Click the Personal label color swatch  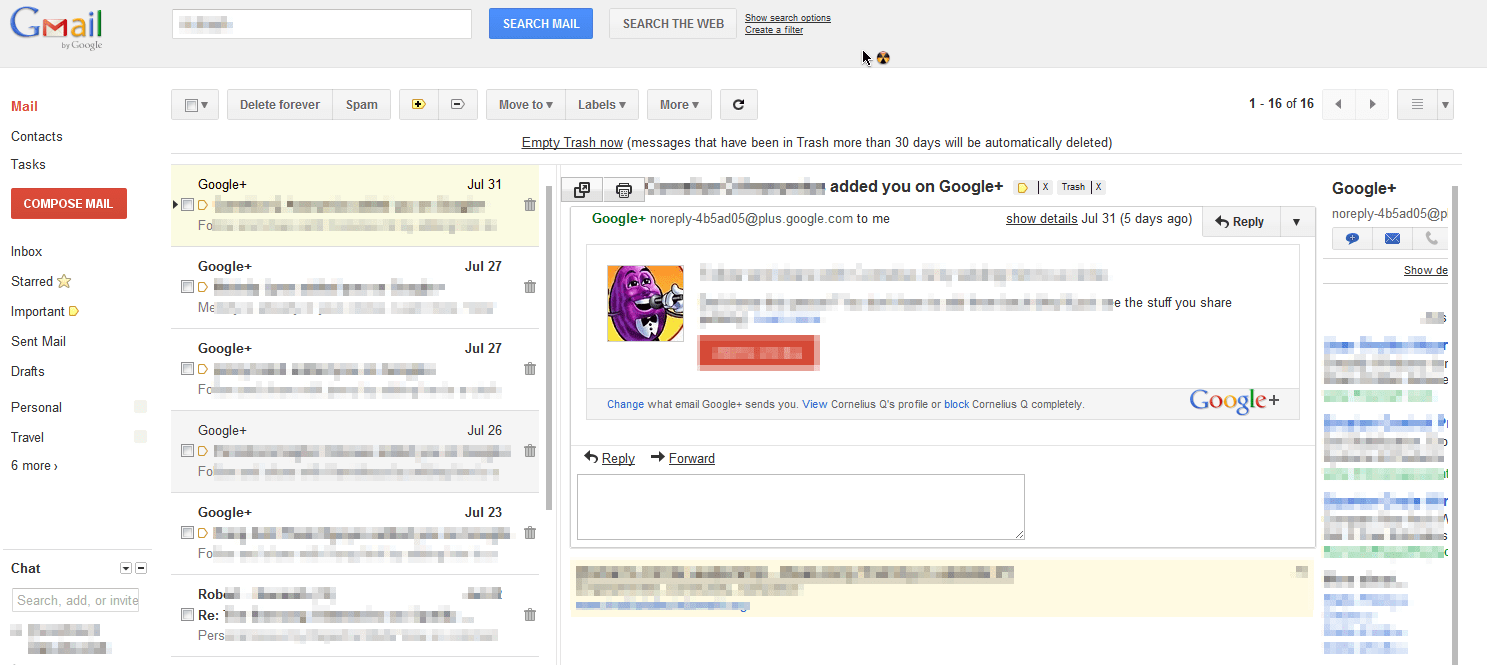pos(141,407)
